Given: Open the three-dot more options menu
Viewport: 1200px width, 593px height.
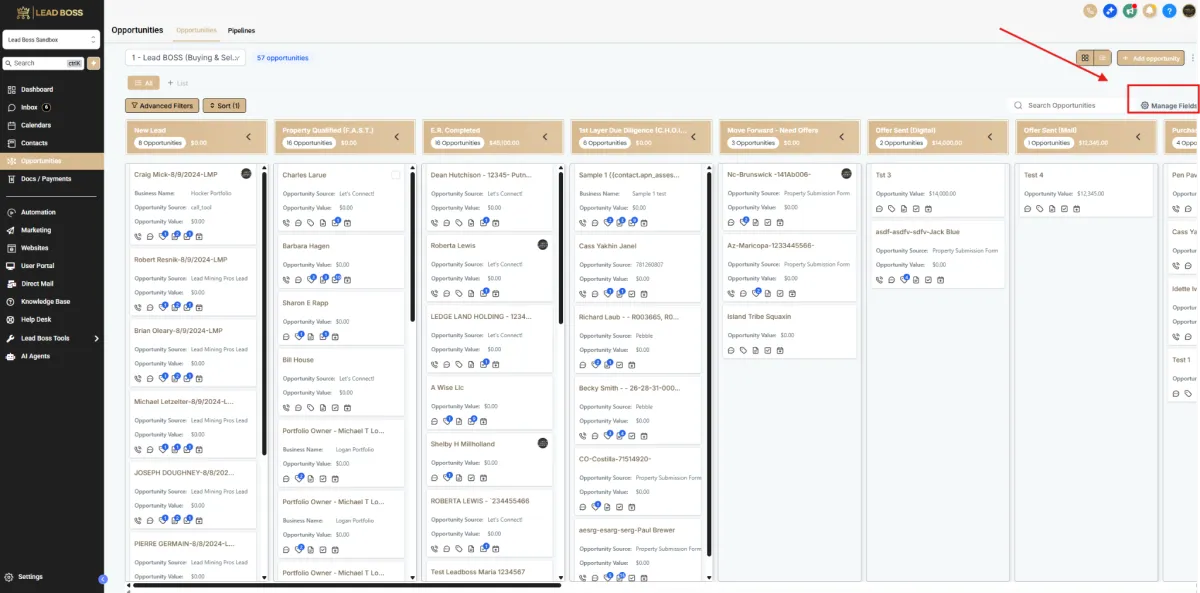Looking at the screenshot, I should [x=1193, y=58].
